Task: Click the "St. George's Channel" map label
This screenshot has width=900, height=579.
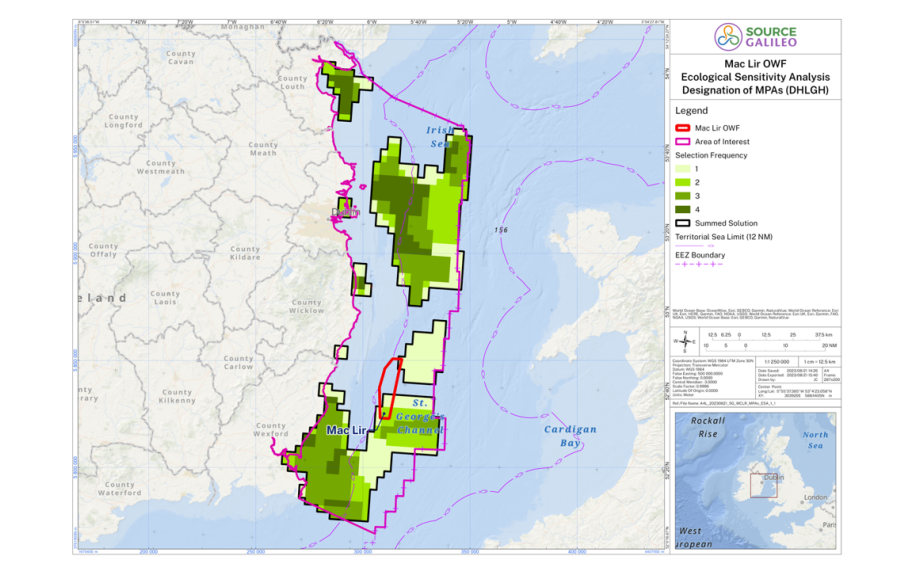Action: click(420, 417)
